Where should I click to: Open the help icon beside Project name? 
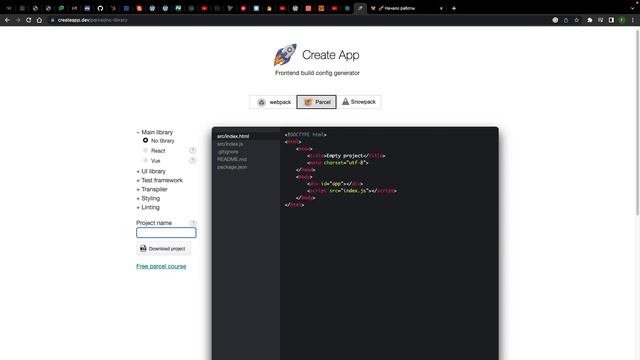pos(193,223)
